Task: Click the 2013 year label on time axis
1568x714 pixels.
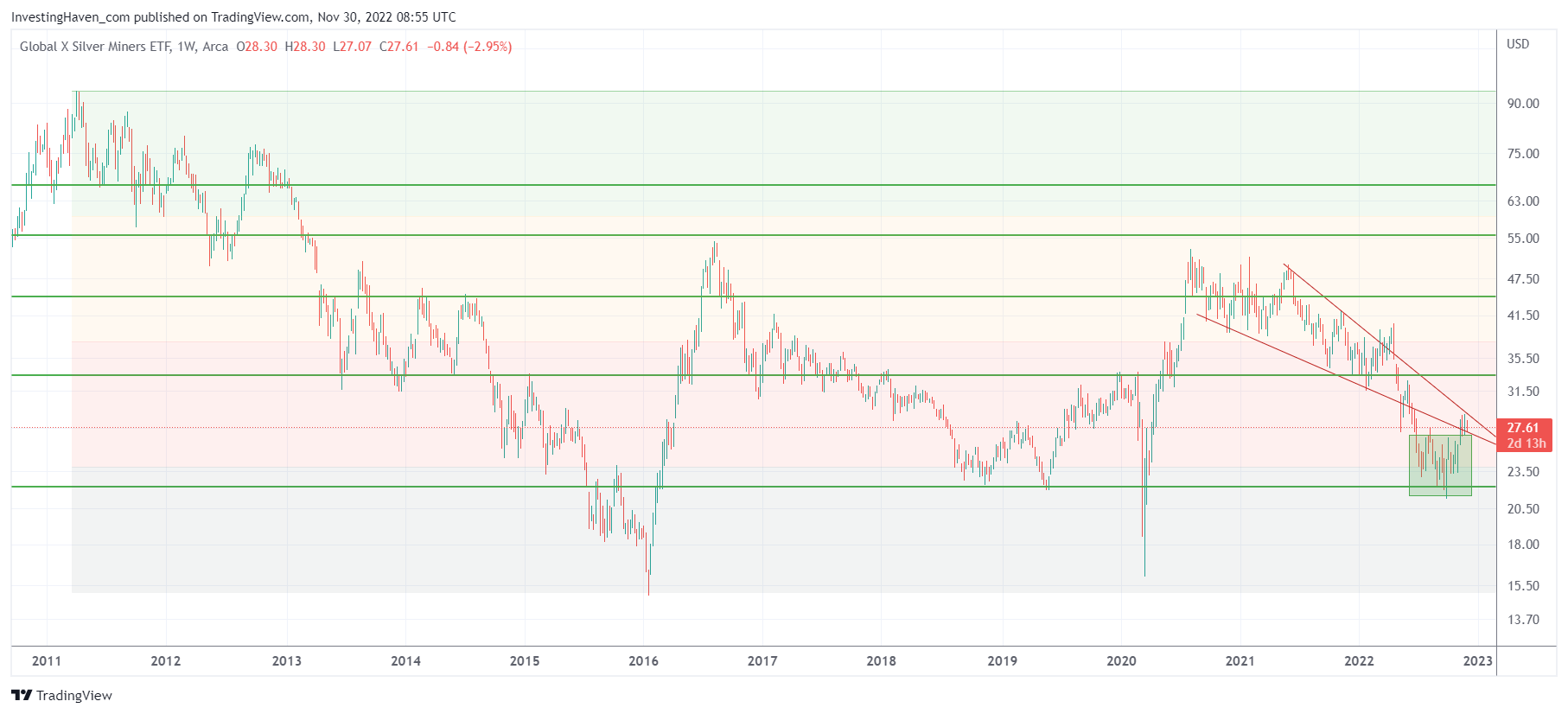Action: point(287,661)
